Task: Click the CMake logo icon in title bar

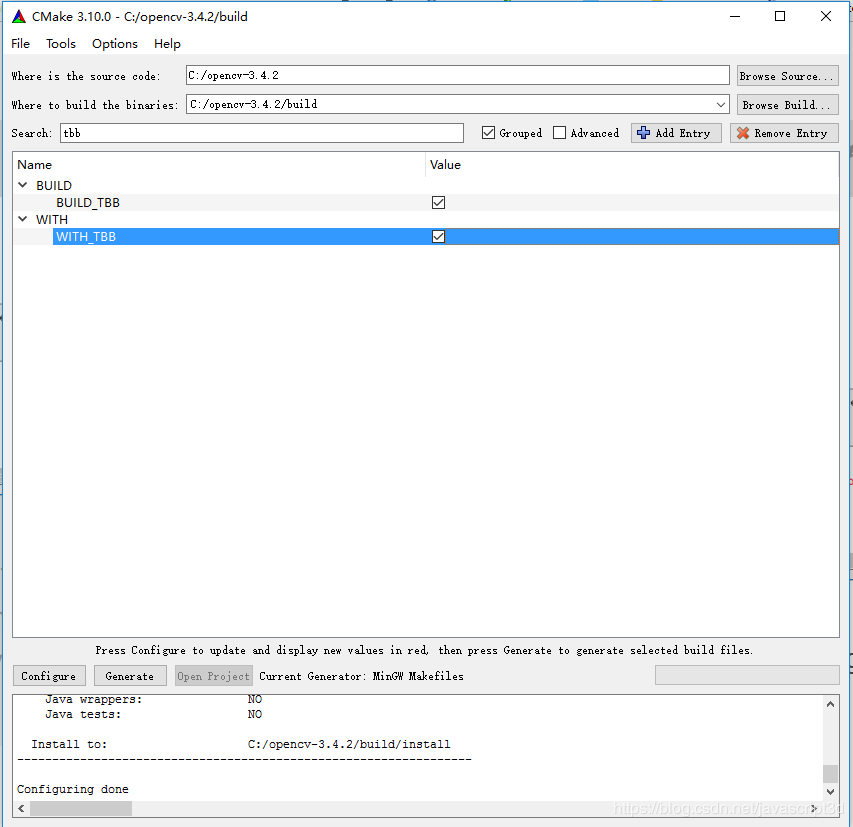Action: (x=19, y=17)
